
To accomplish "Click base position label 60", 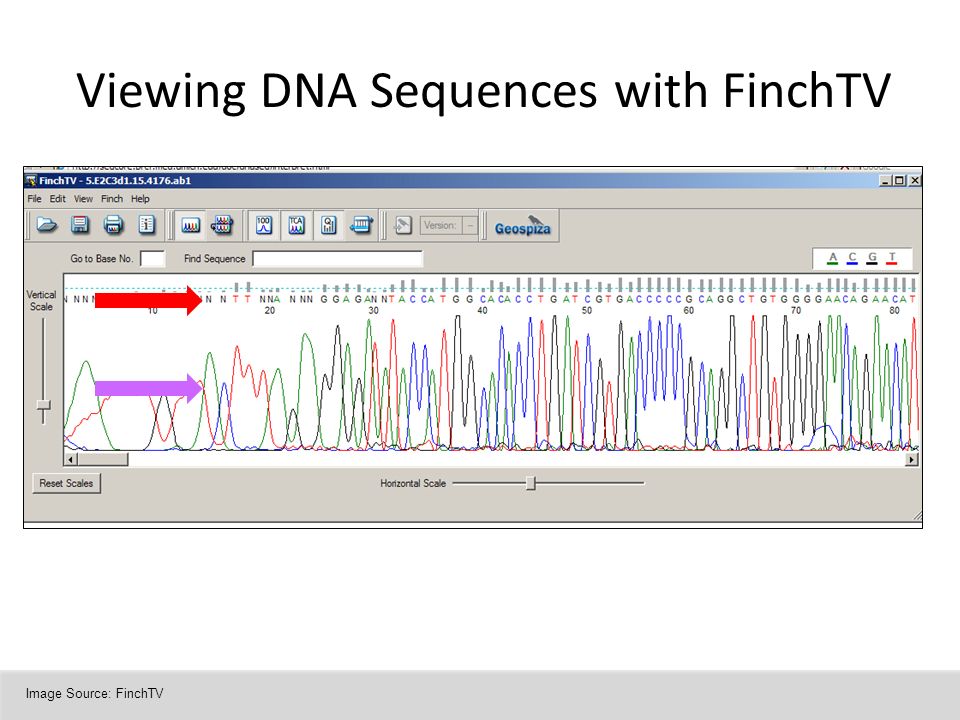I will 689,310.
